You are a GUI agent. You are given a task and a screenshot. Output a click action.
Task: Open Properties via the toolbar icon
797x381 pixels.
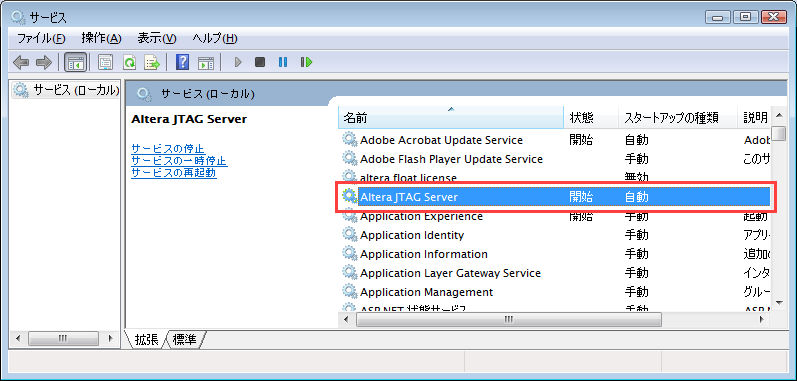[105, 62]
